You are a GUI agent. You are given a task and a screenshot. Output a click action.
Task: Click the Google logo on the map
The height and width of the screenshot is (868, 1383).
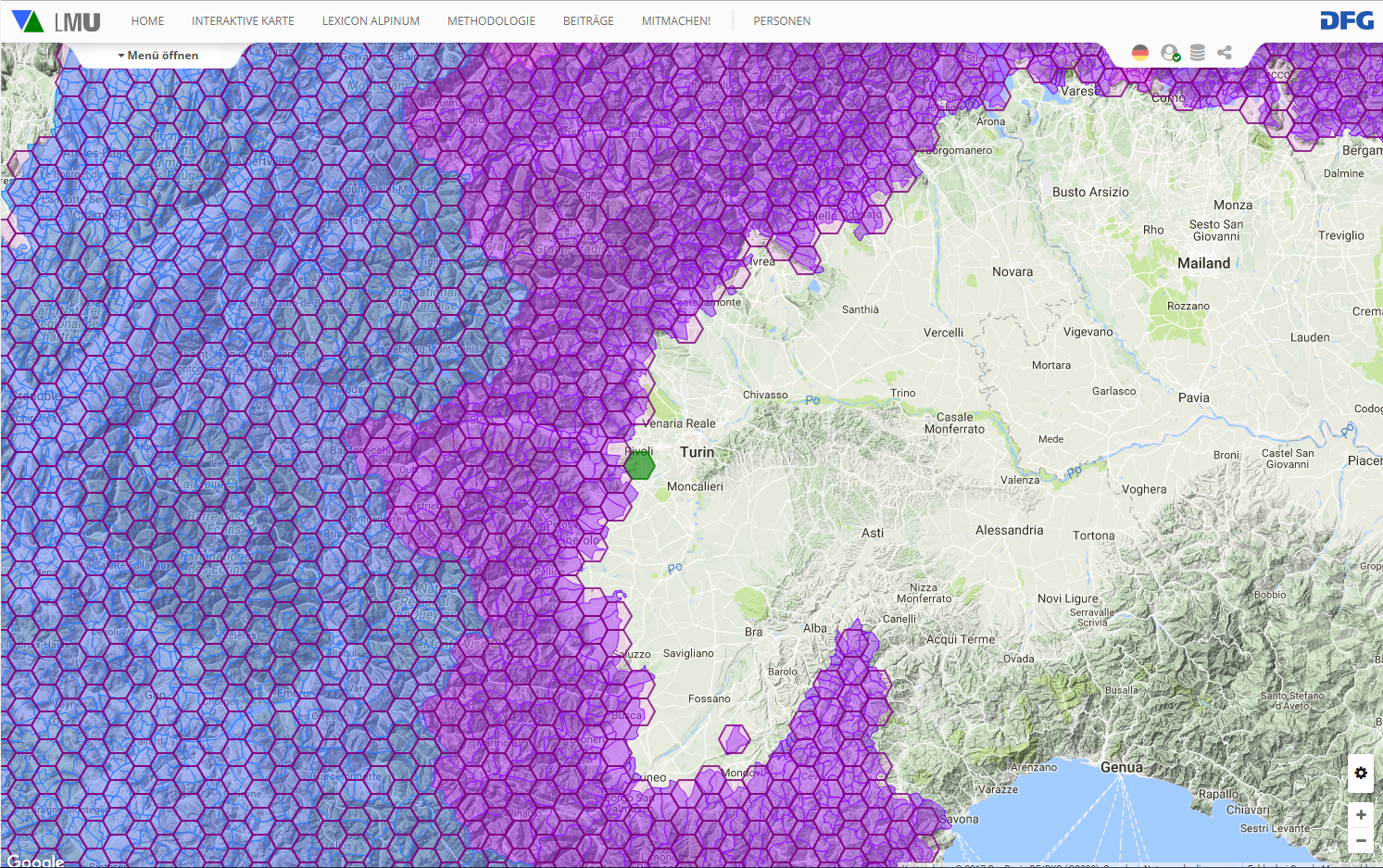[x=35, y=861]
